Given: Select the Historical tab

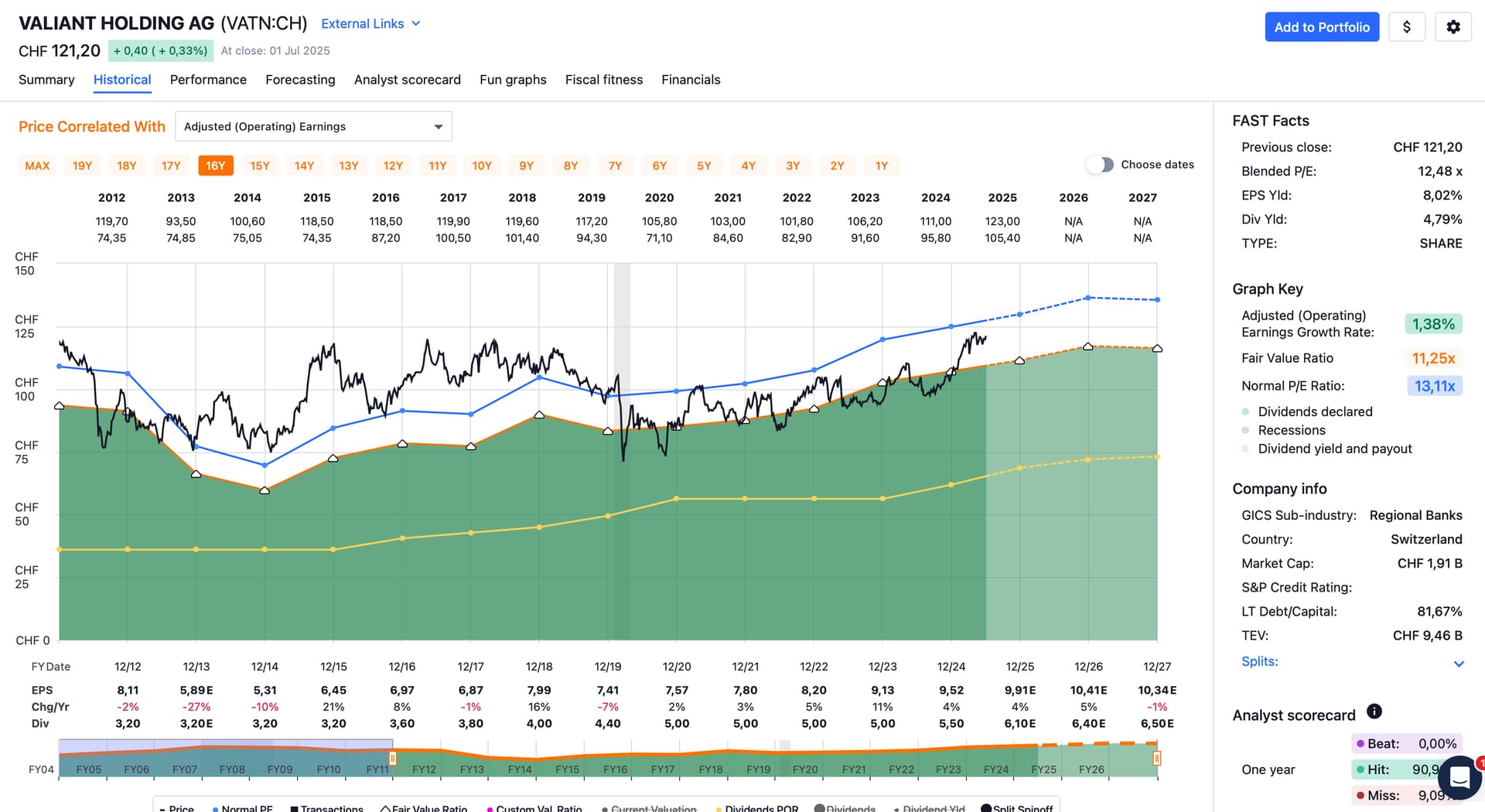Looking at the screenshot, I should [x=122, y=80].
